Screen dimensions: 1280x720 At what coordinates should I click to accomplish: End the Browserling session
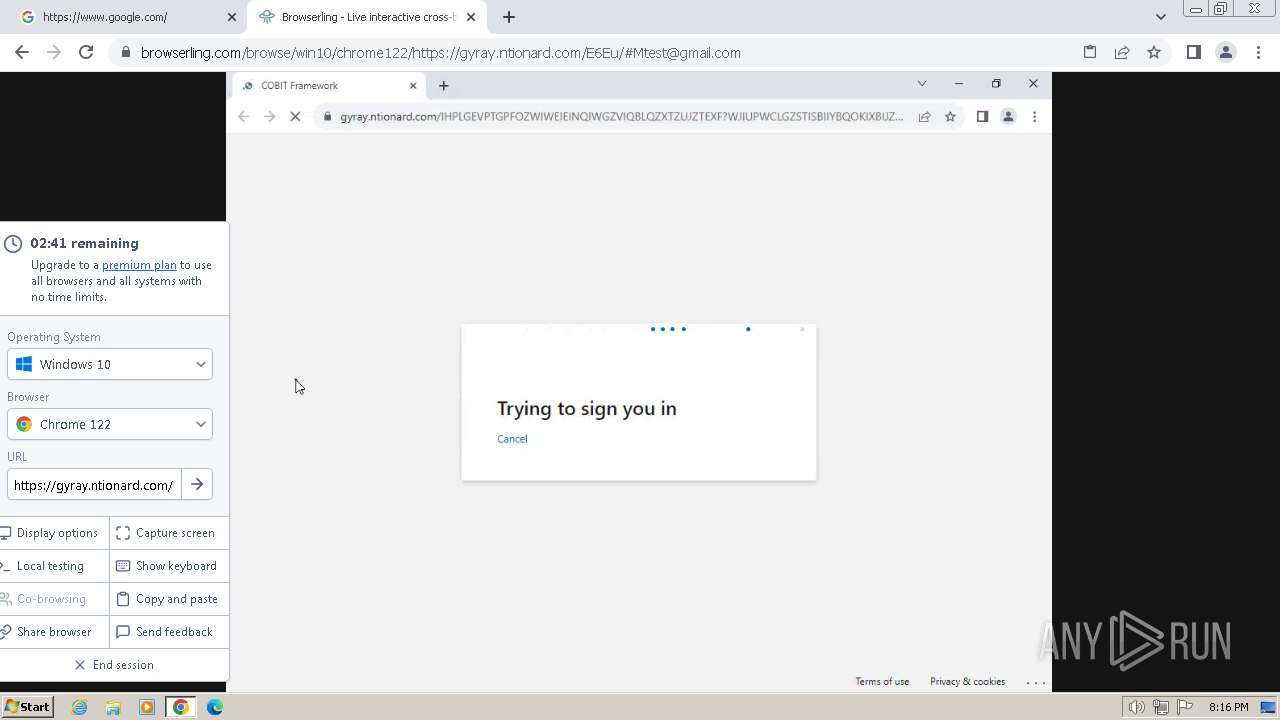pyautogui.click(x=114, y=665)
